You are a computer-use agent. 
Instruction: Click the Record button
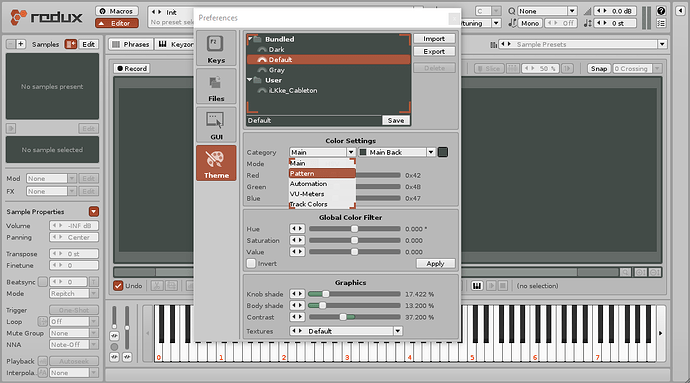132,69
